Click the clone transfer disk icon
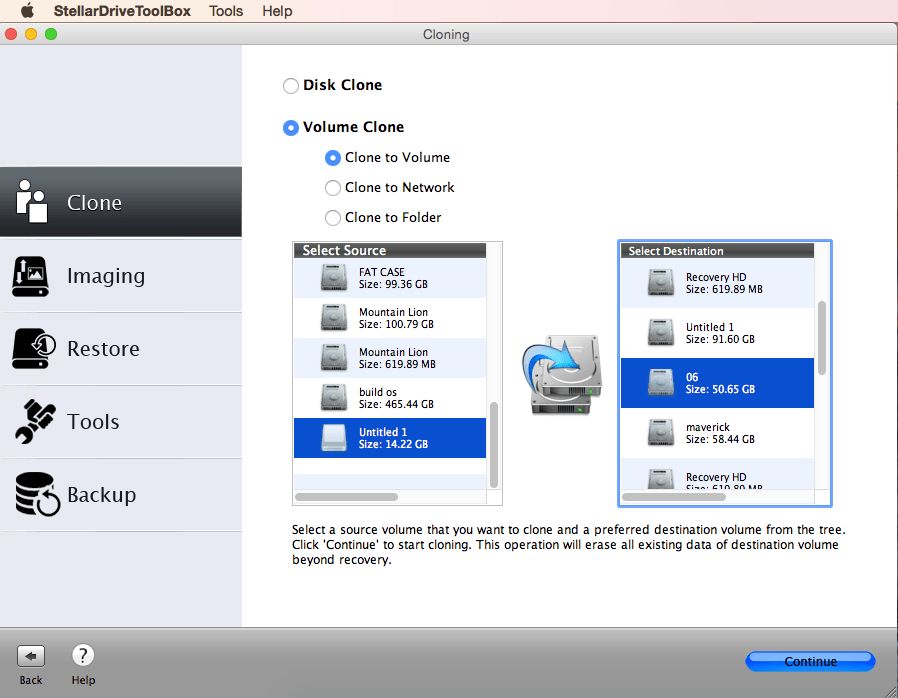Viewport: 898px width, 698px height. tap(561, 373)
